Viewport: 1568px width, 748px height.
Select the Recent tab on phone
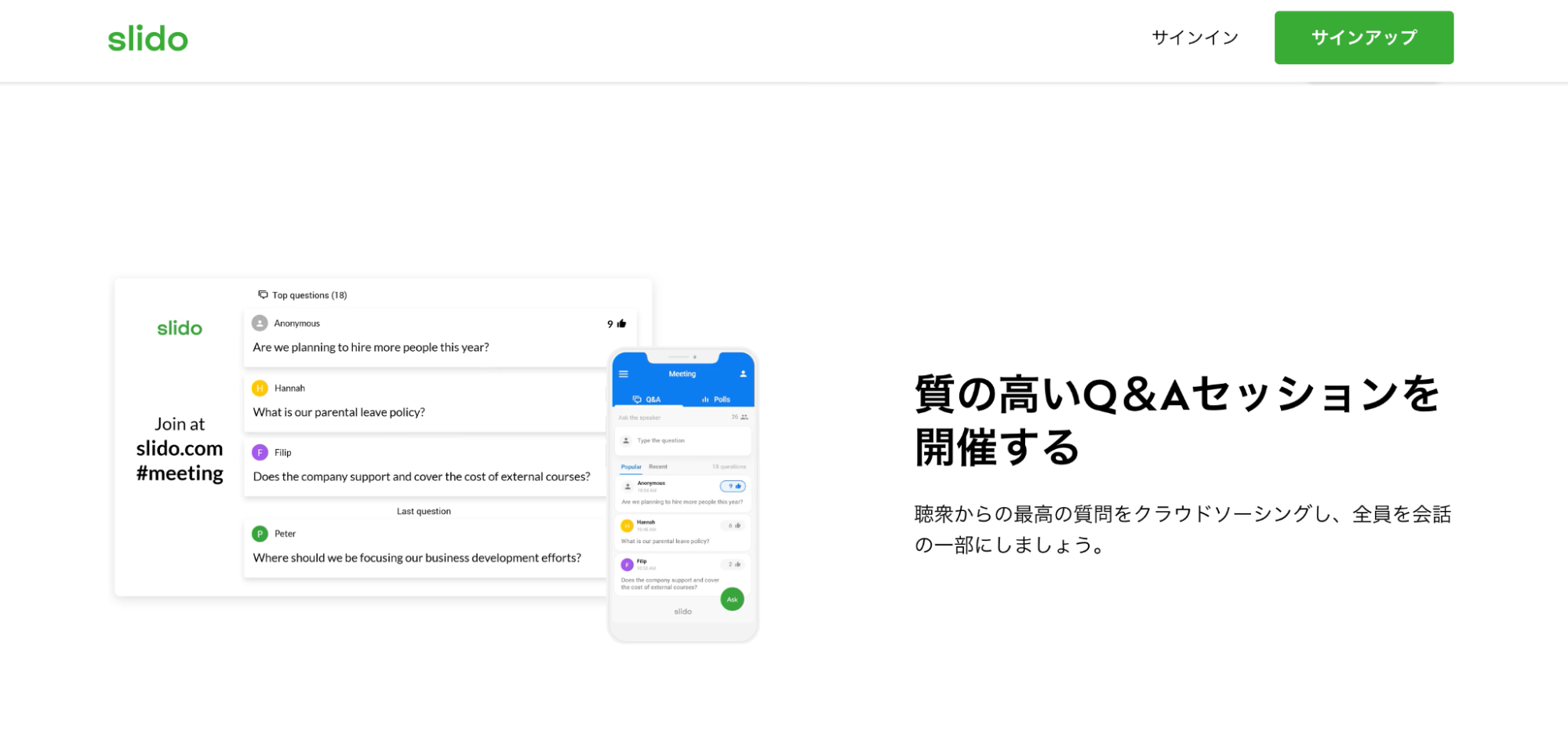point(658,467)
